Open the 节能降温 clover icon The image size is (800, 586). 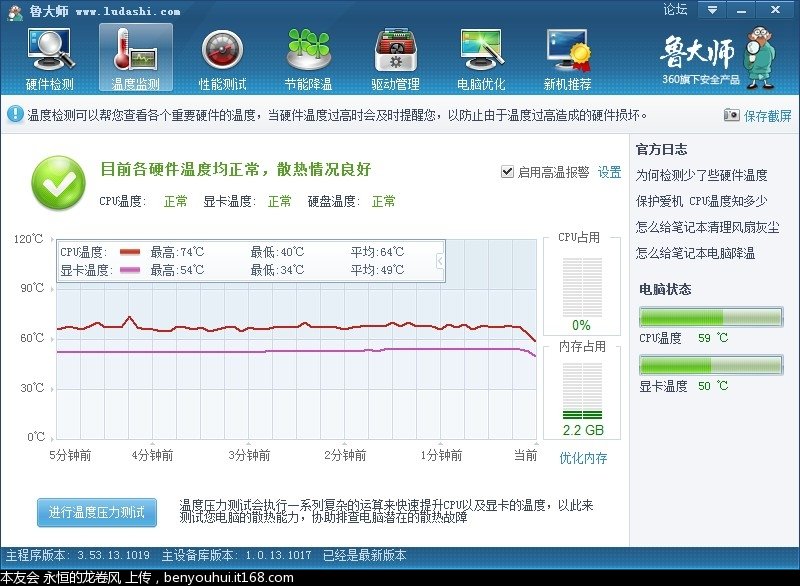[x=309, y=58]
